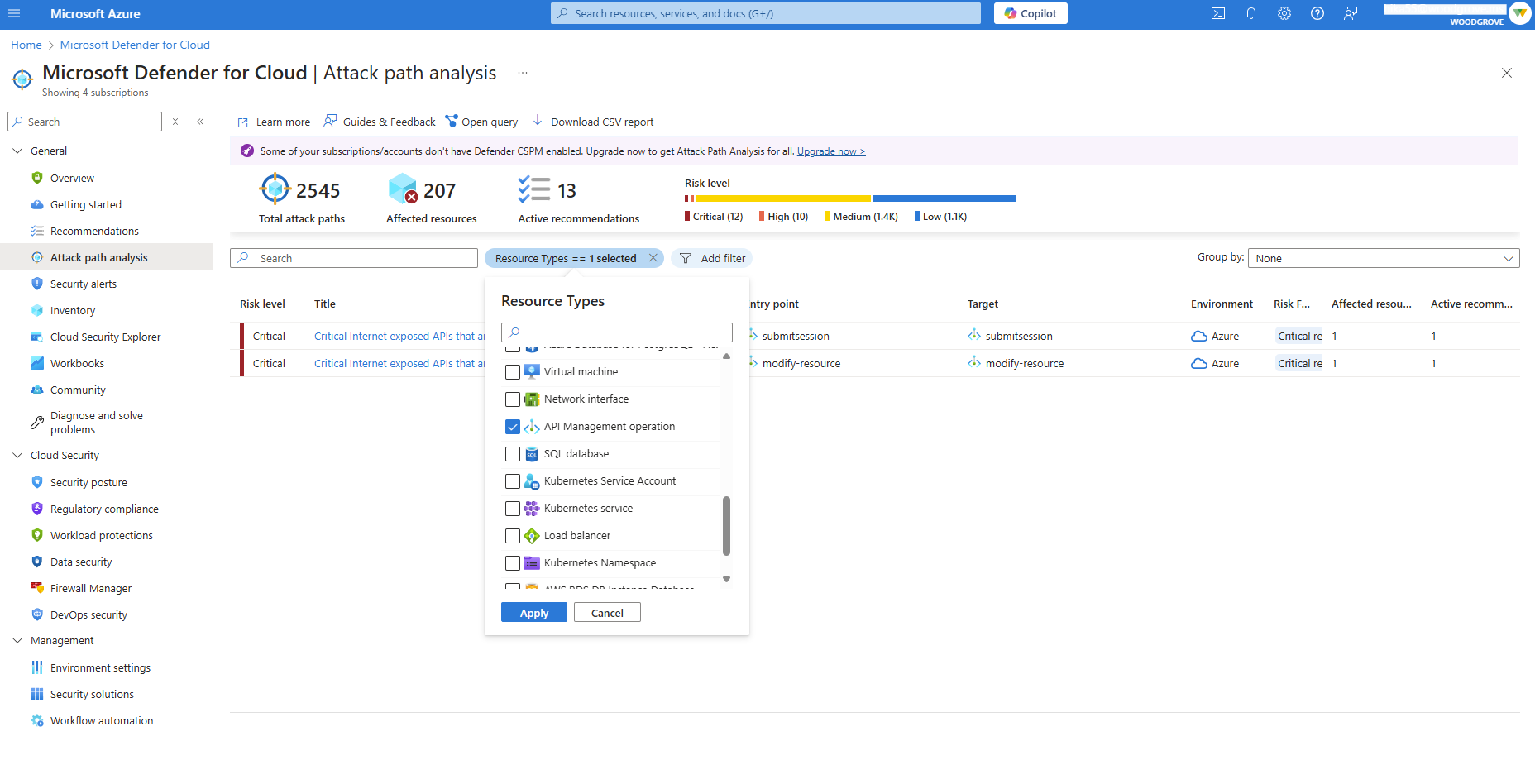The image size is (1535, 784).
Task: Open portal settings gear
Action: [1284, 13]
